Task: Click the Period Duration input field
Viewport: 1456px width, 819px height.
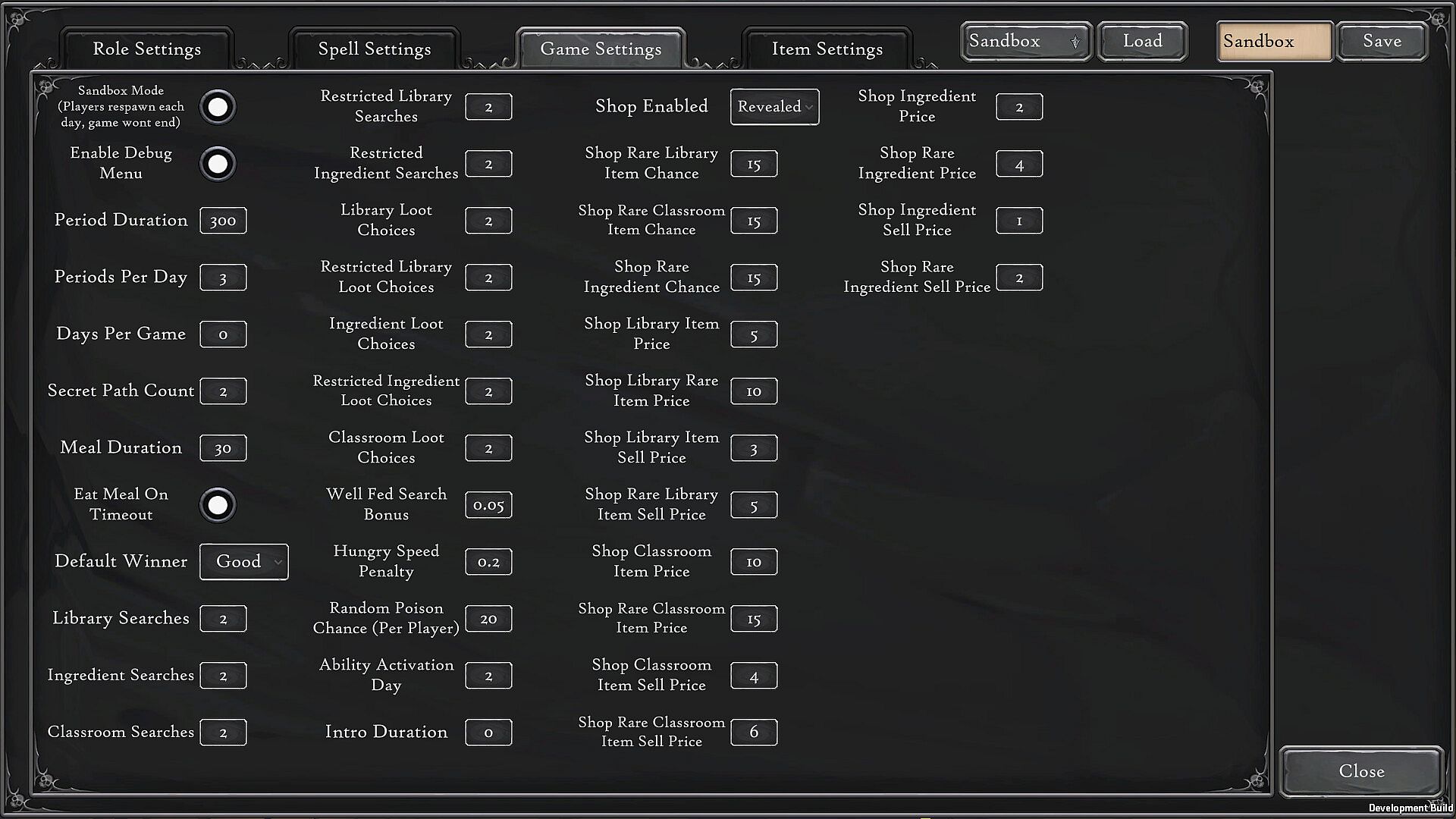Action: [x=223, y=221]
